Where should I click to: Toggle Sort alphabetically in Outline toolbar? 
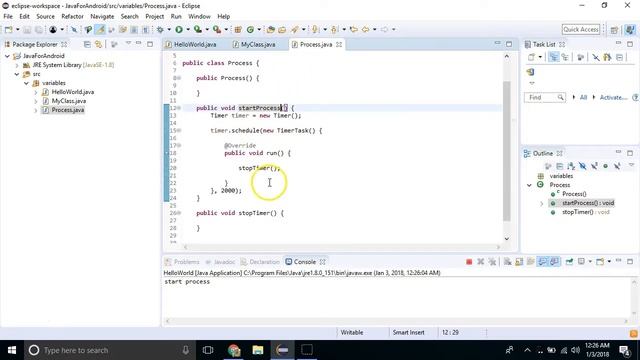click(x=571, y=166)
